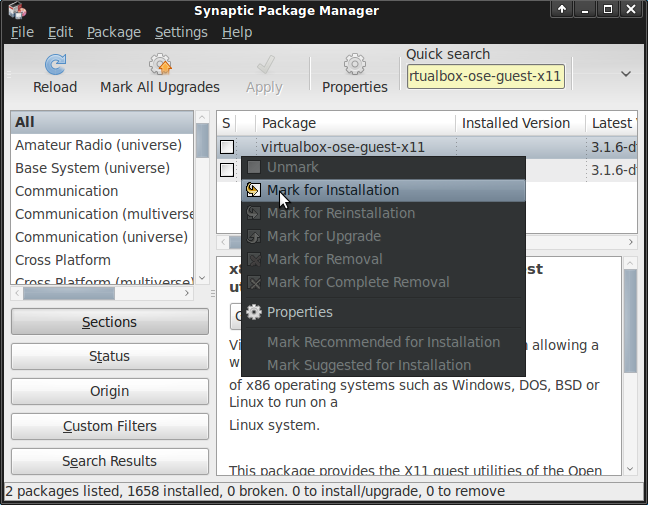Image resolution: width=648 pixels, height=505 pixels.
Task: Select Base System (universe) section
Action: (x=102, y=168)
